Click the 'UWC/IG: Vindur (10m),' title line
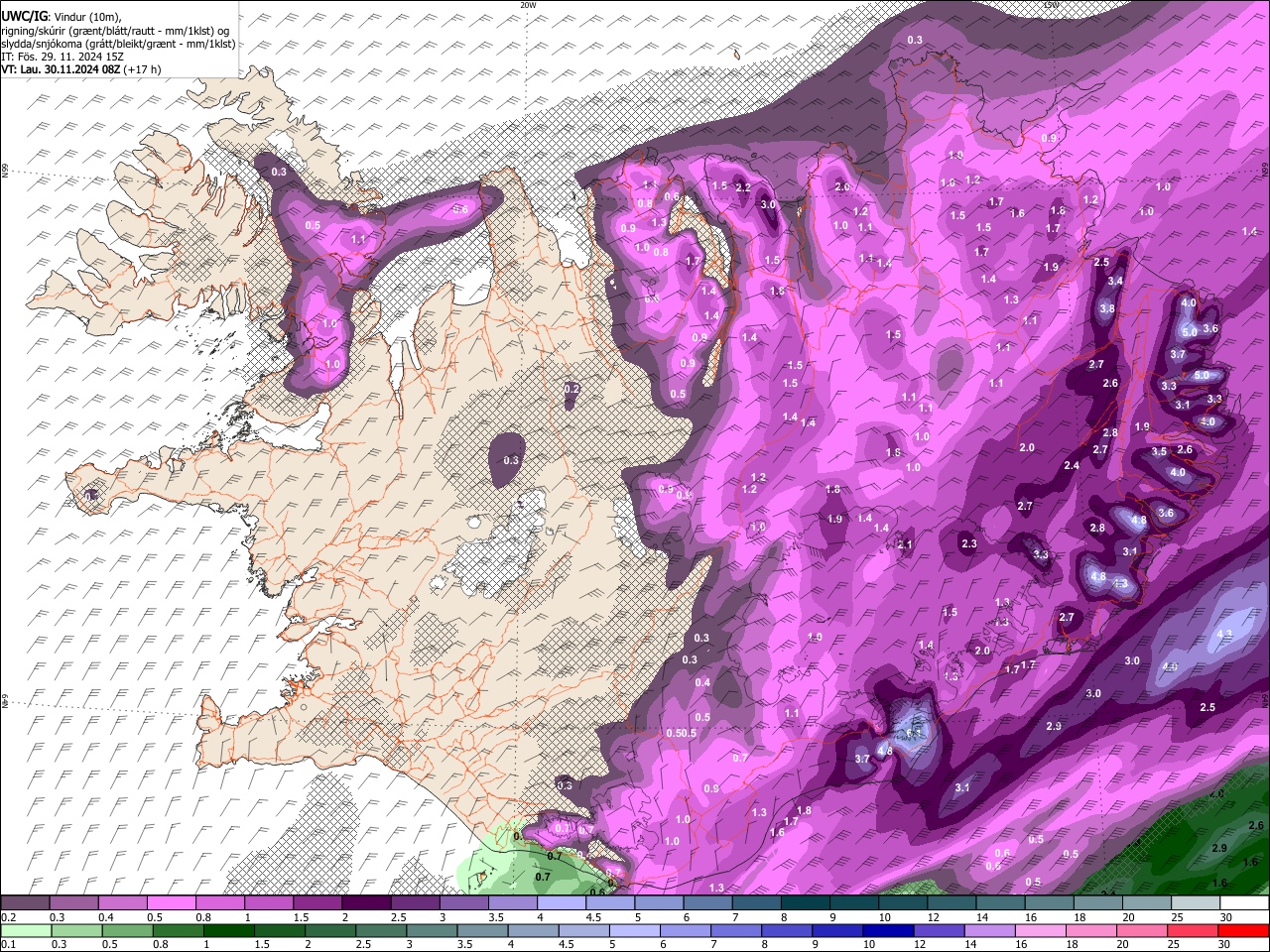The image size is (1270, 952). pos(62,17)
